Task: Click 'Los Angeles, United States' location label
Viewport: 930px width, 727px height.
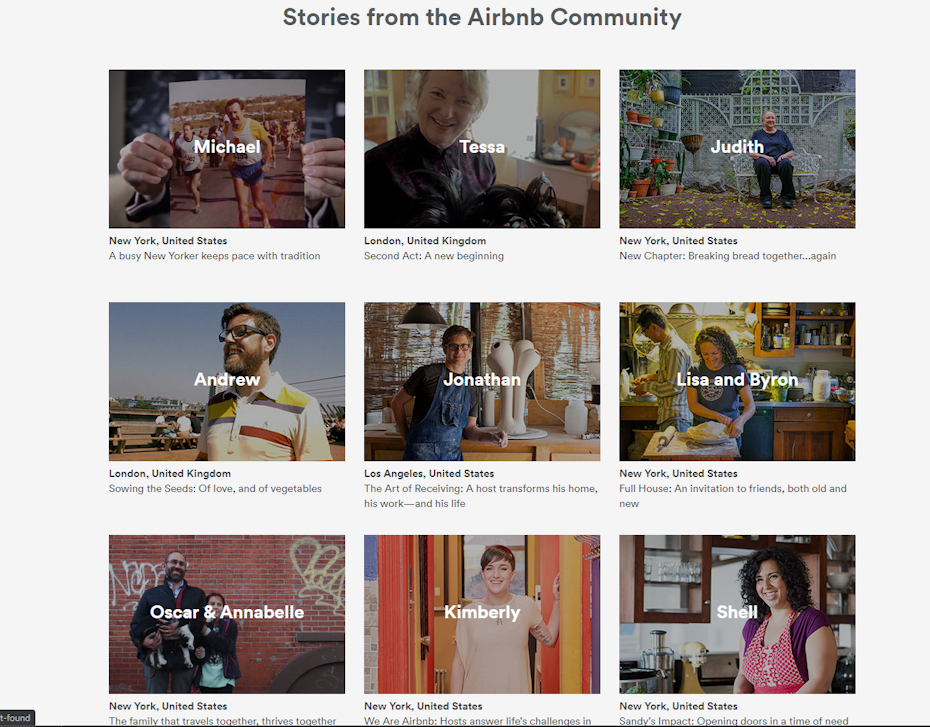Action: (429, 474)
